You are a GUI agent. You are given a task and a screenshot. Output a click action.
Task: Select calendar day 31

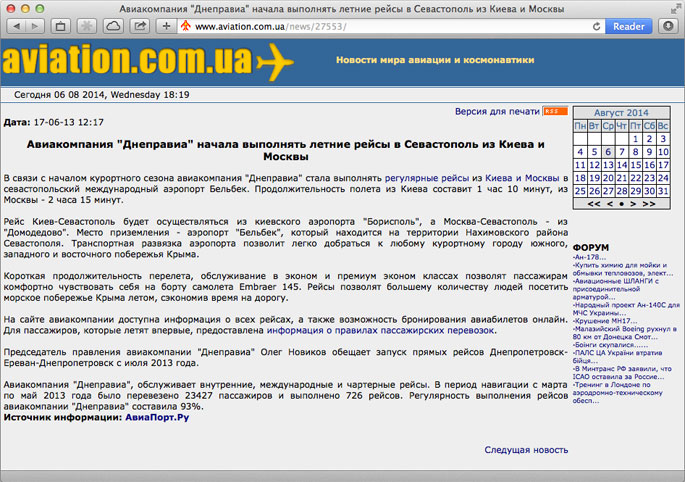click(663, 191)
